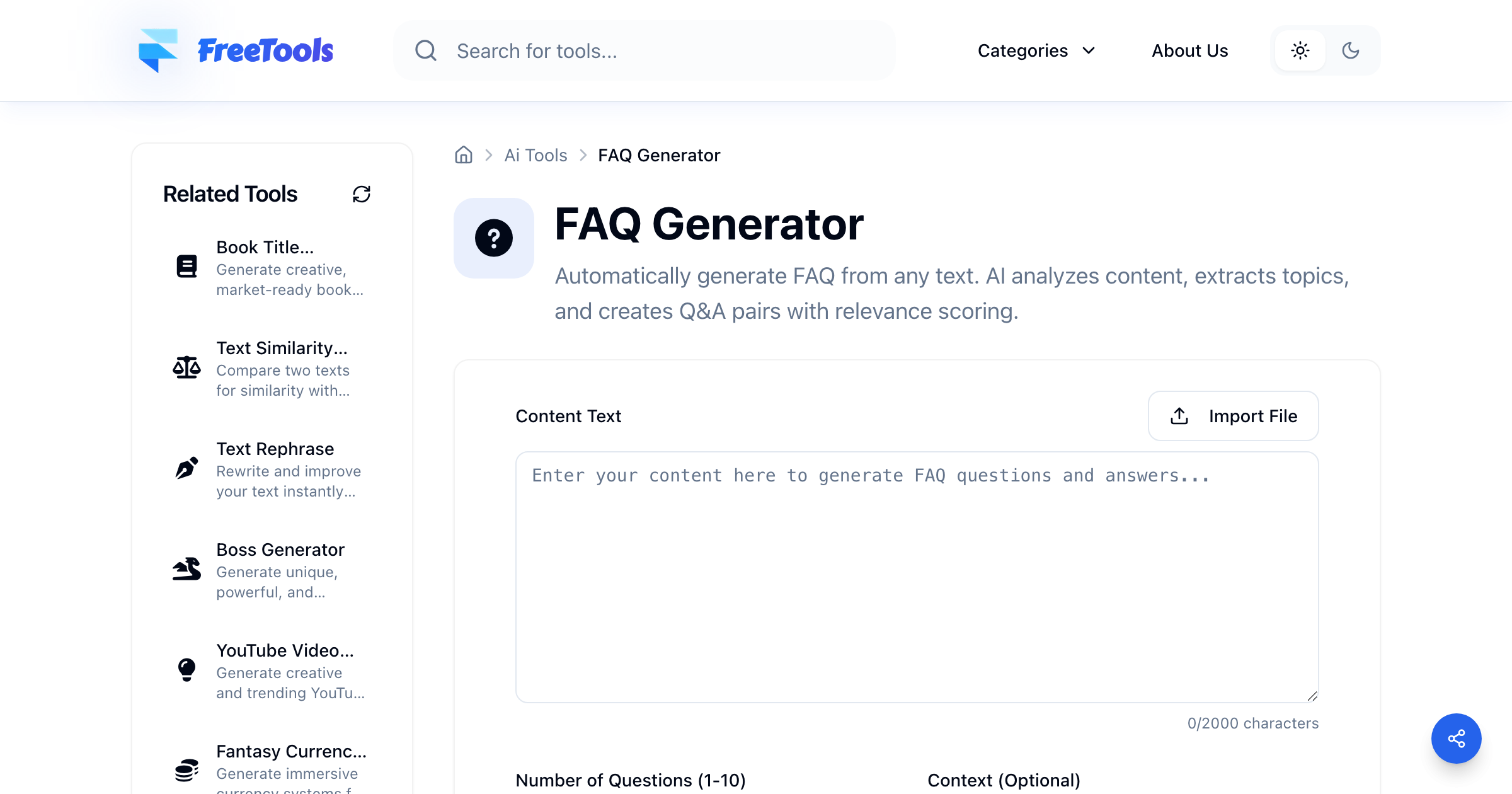Click the FAQ Generator question-mark icon
This screenshot has height=794, width=1512.
(494, 238)
